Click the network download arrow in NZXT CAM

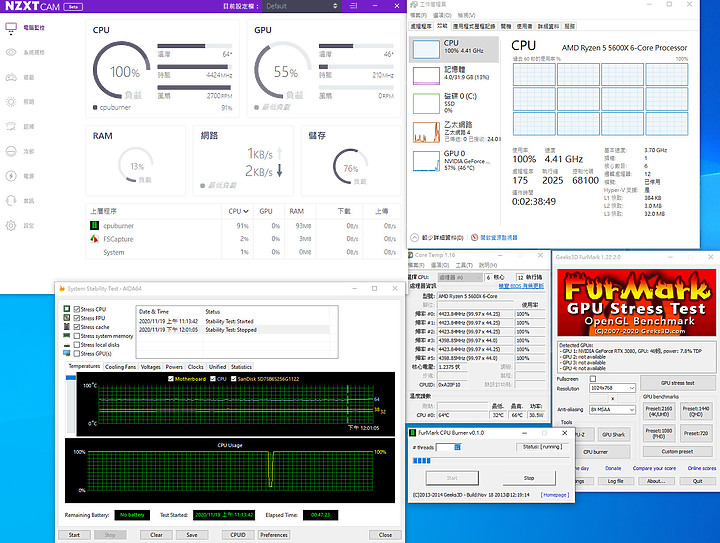279,171
